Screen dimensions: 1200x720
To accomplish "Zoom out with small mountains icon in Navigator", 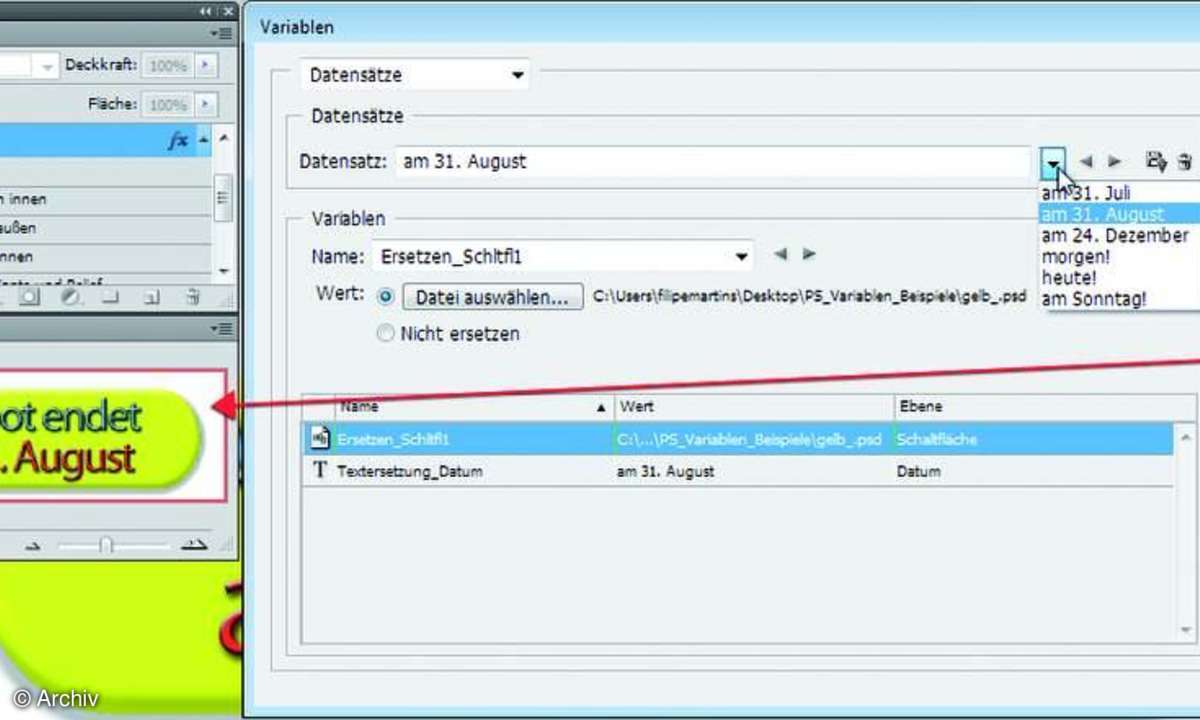I will point(31,545).
